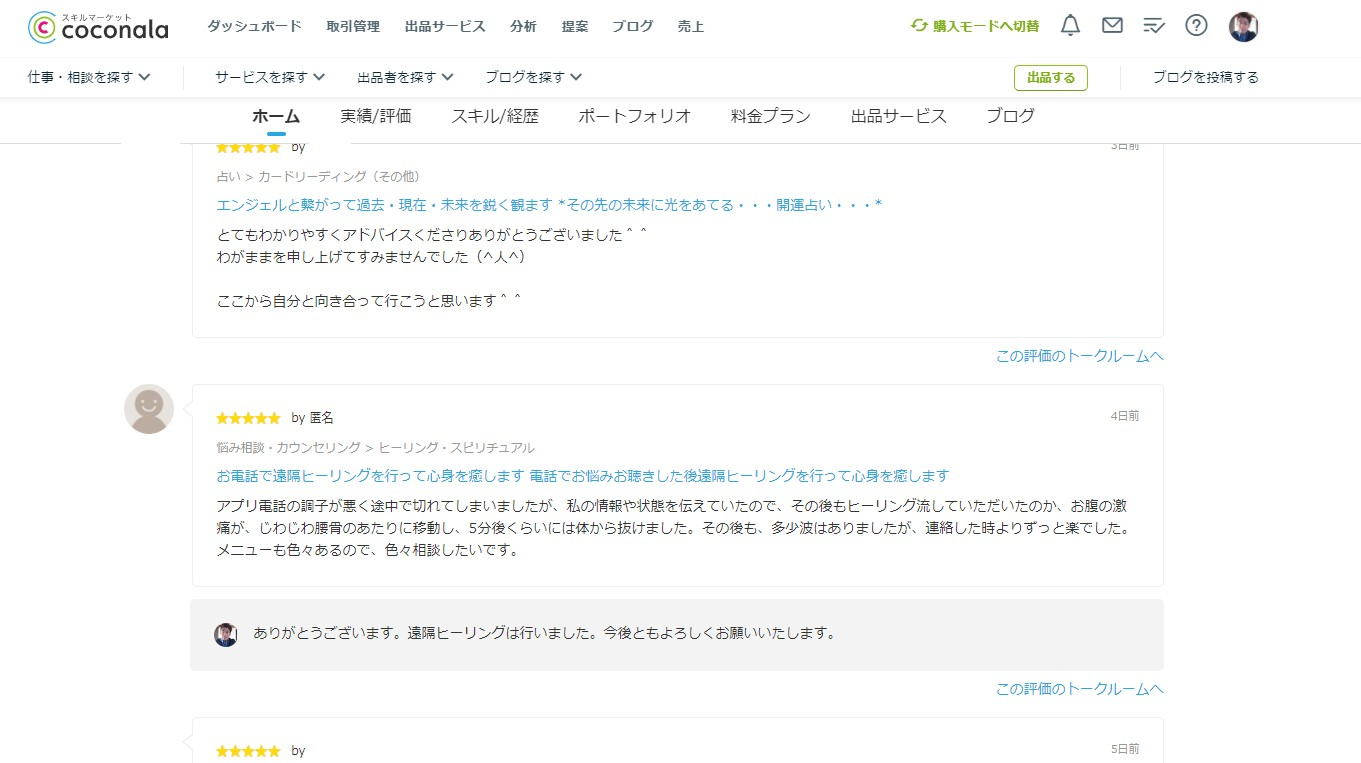
Task: Open お電話で遠隔ヒーリング service link
Action: (583, 476)
